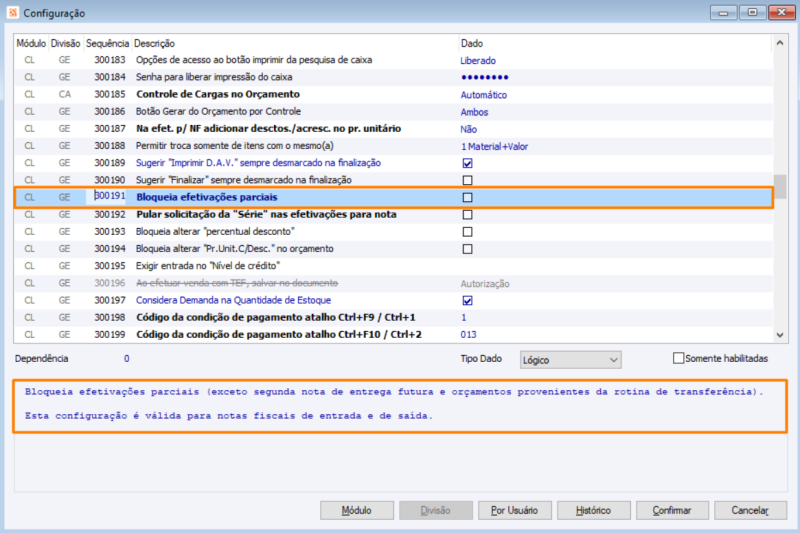Click the Configuração window title icon

point(12,13)
